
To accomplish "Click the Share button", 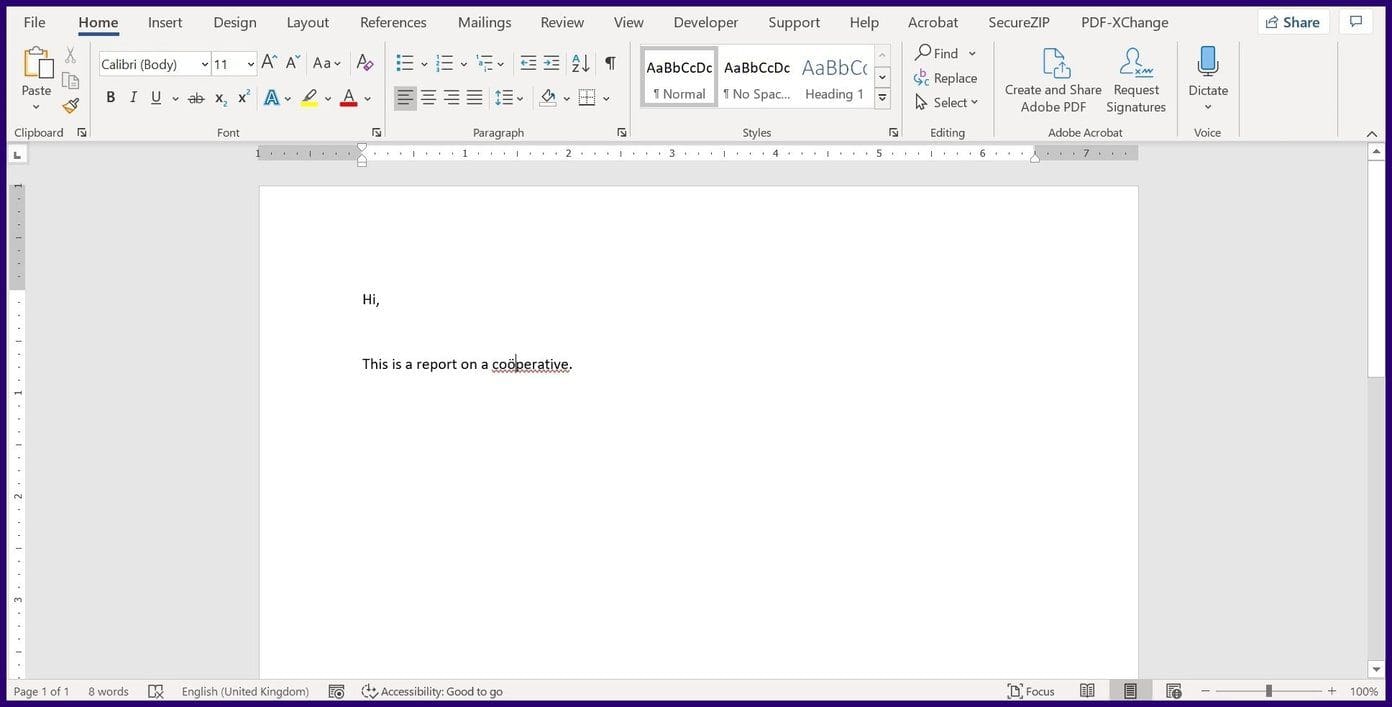I will (1293, 22).
